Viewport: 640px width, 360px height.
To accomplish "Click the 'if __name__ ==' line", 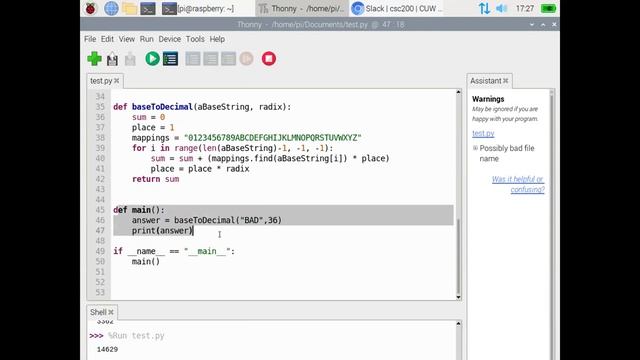I will (x=174, y=251).
